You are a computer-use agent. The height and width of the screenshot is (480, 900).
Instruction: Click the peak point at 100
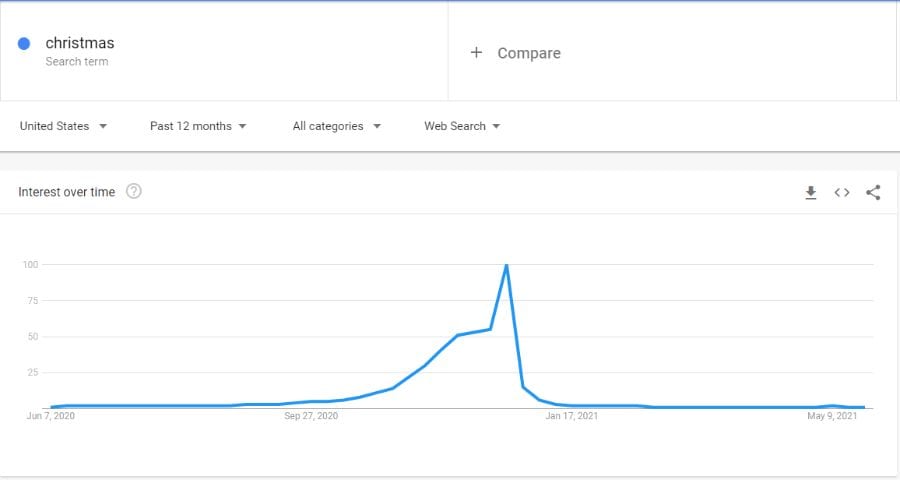(506, 265)
